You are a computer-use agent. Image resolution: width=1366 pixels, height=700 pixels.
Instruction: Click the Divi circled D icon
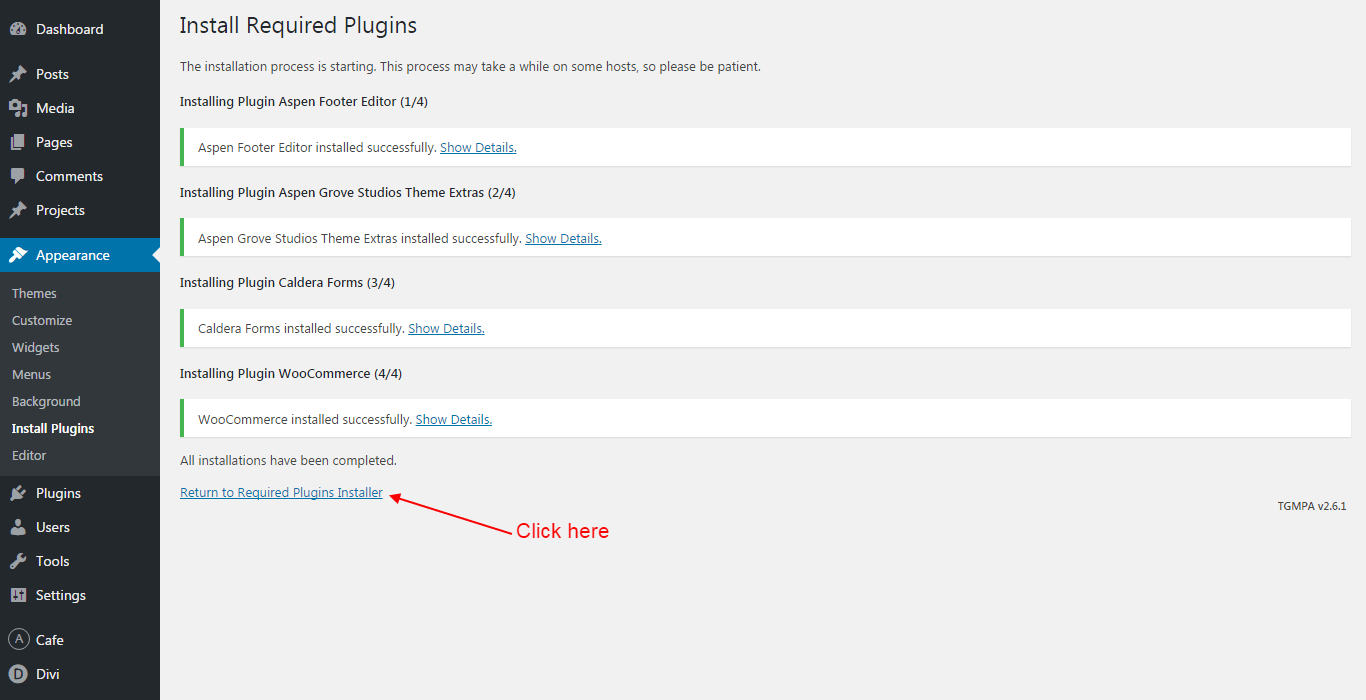click(x=18, y=674)
